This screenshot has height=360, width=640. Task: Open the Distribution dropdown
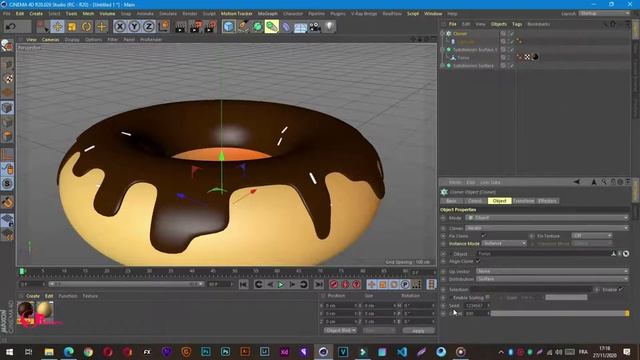pyautogui.click(x=552, y=279)
